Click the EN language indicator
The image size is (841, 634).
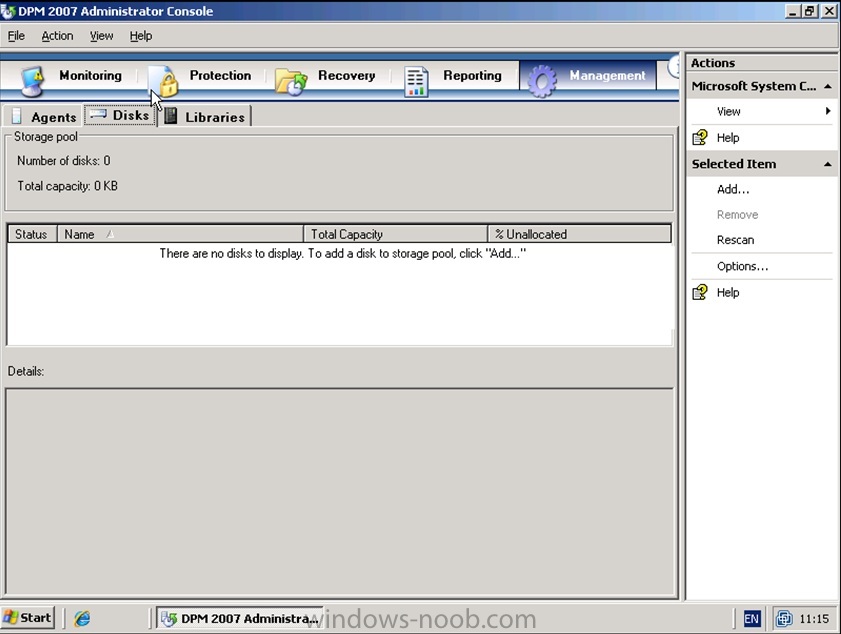(x=751, y=619)
